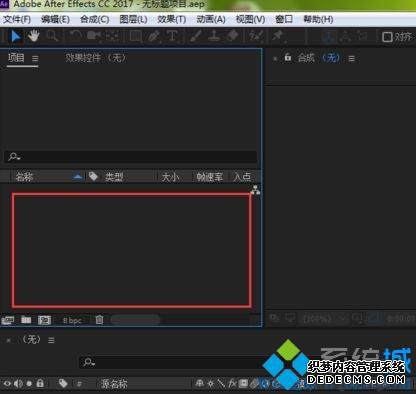Switch to 效果控件 (无) tab
Viewport: 416px width, 394px height.
point(95,58)
